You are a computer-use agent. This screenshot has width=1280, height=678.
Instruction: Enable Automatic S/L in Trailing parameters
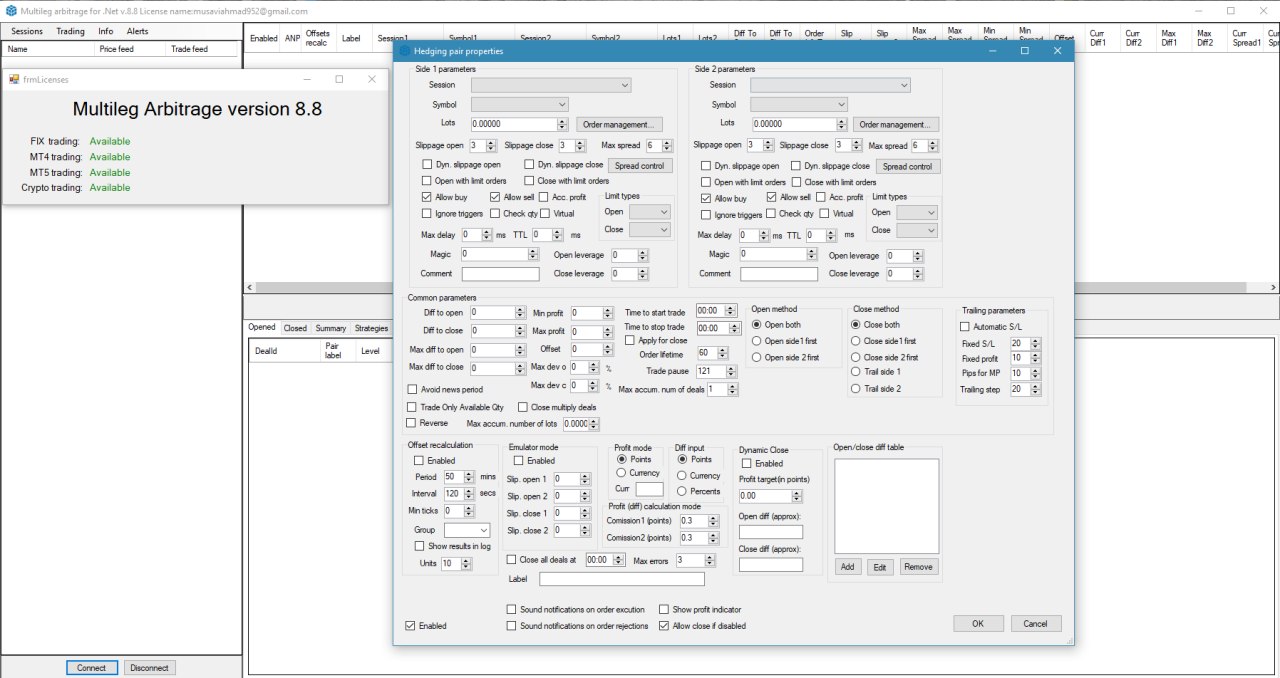click(x=965, y=327)
